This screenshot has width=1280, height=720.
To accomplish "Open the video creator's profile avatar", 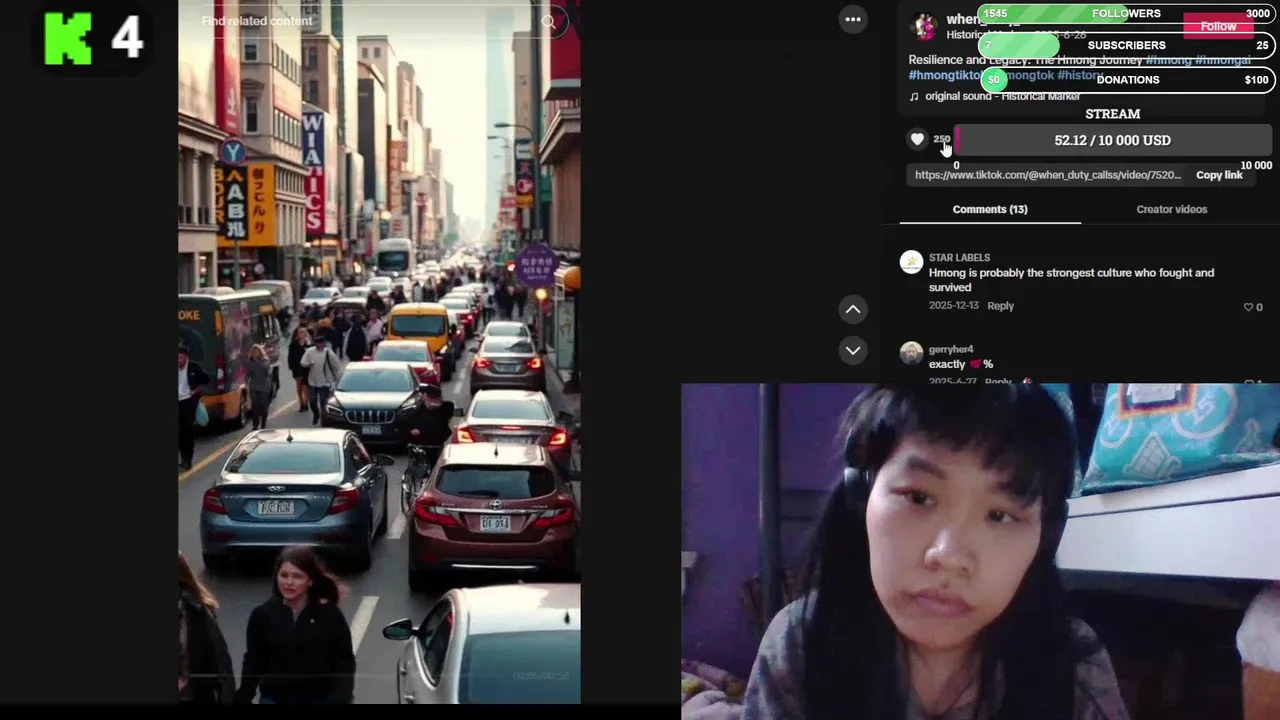I will pyautogui.click(x=924, y=25).
